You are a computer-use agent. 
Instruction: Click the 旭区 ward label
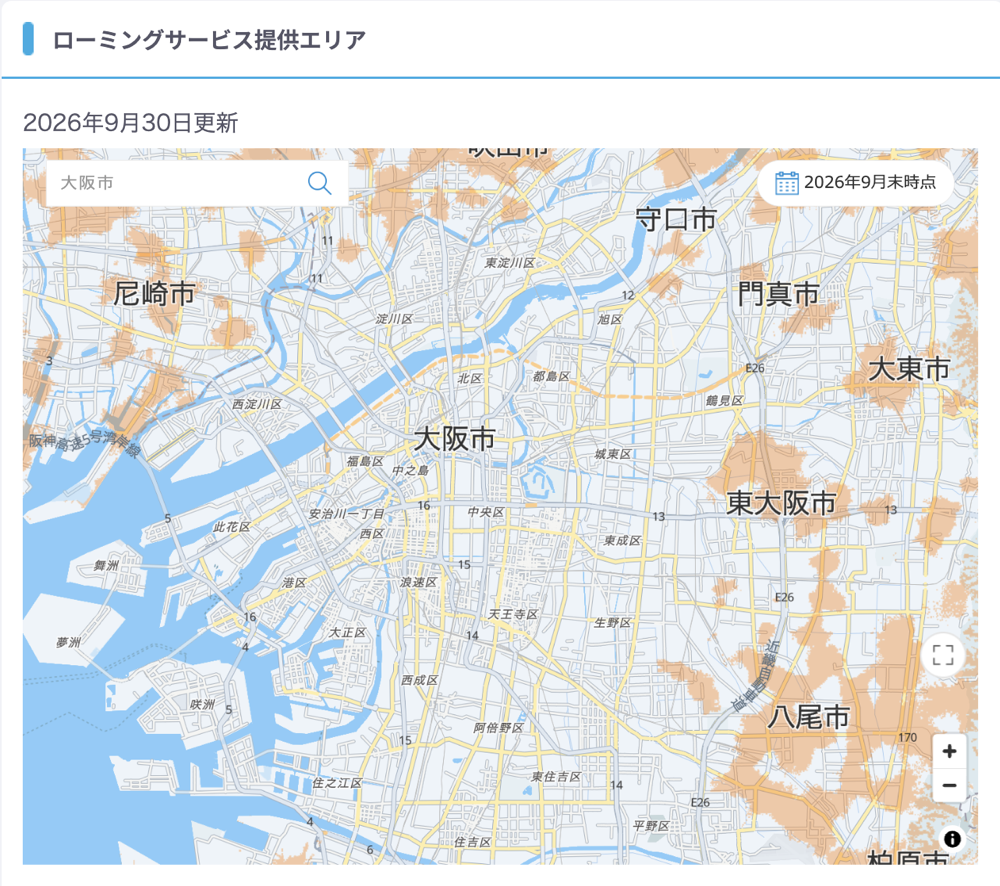click(x=610, y=319)
